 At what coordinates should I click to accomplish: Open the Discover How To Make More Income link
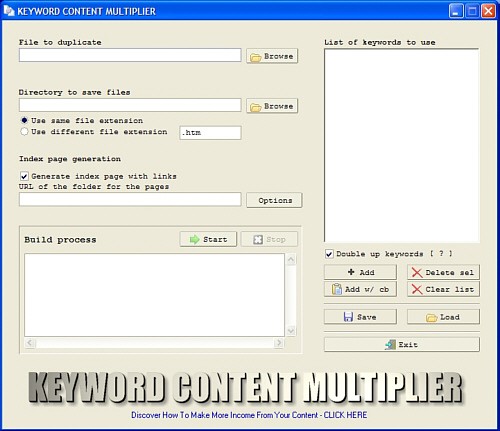tap(249, 415)
